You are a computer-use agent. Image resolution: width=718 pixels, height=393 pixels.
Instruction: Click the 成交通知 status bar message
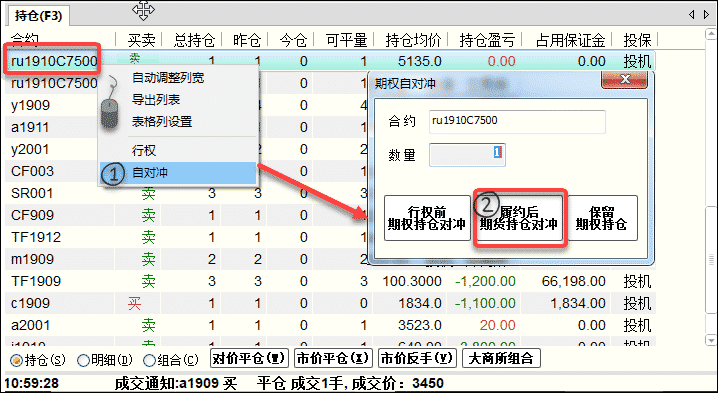(x=279, y=383)
